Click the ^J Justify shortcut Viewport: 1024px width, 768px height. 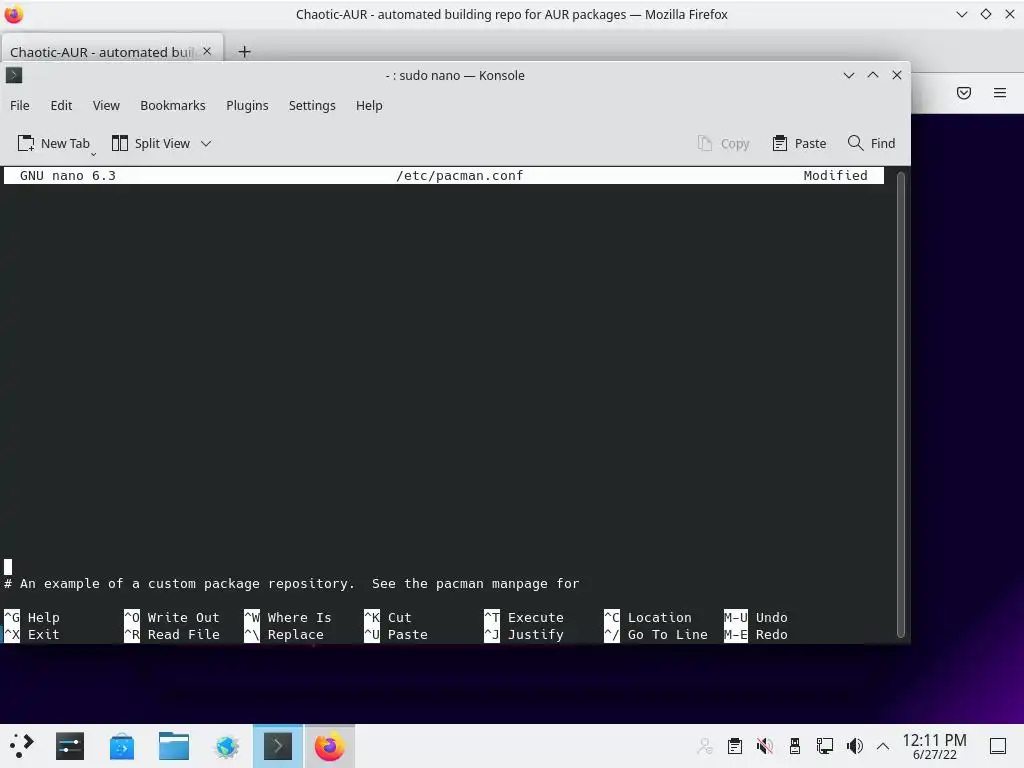click(524, 634)
